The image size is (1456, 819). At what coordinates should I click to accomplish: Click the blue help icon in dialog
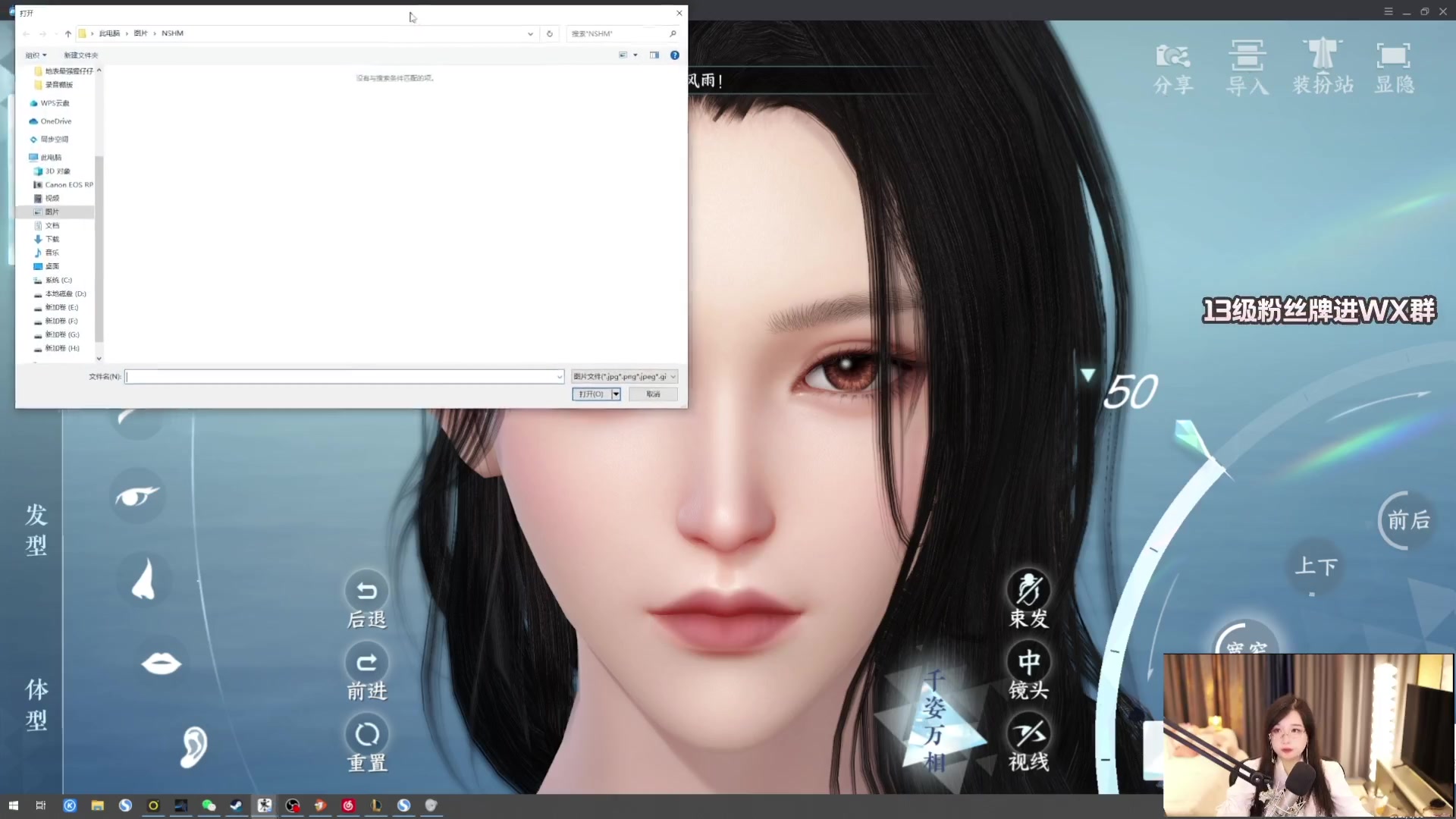pos(675,55)
